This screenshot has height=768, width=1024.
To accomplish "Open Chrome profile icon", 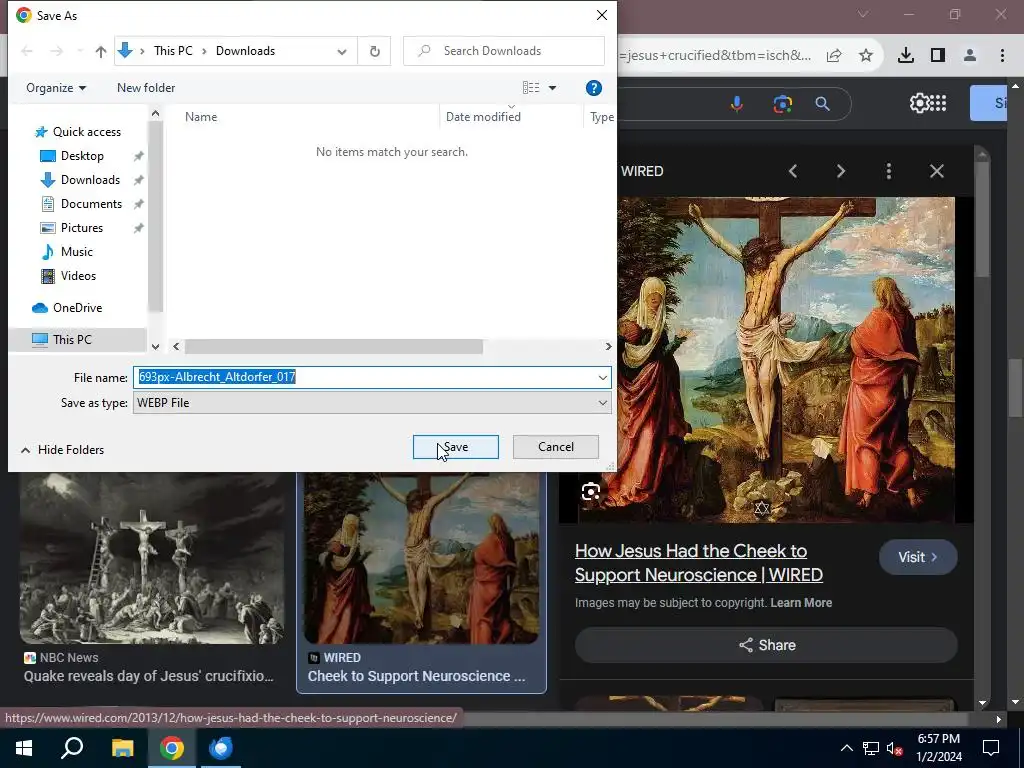I will (970, 56).
